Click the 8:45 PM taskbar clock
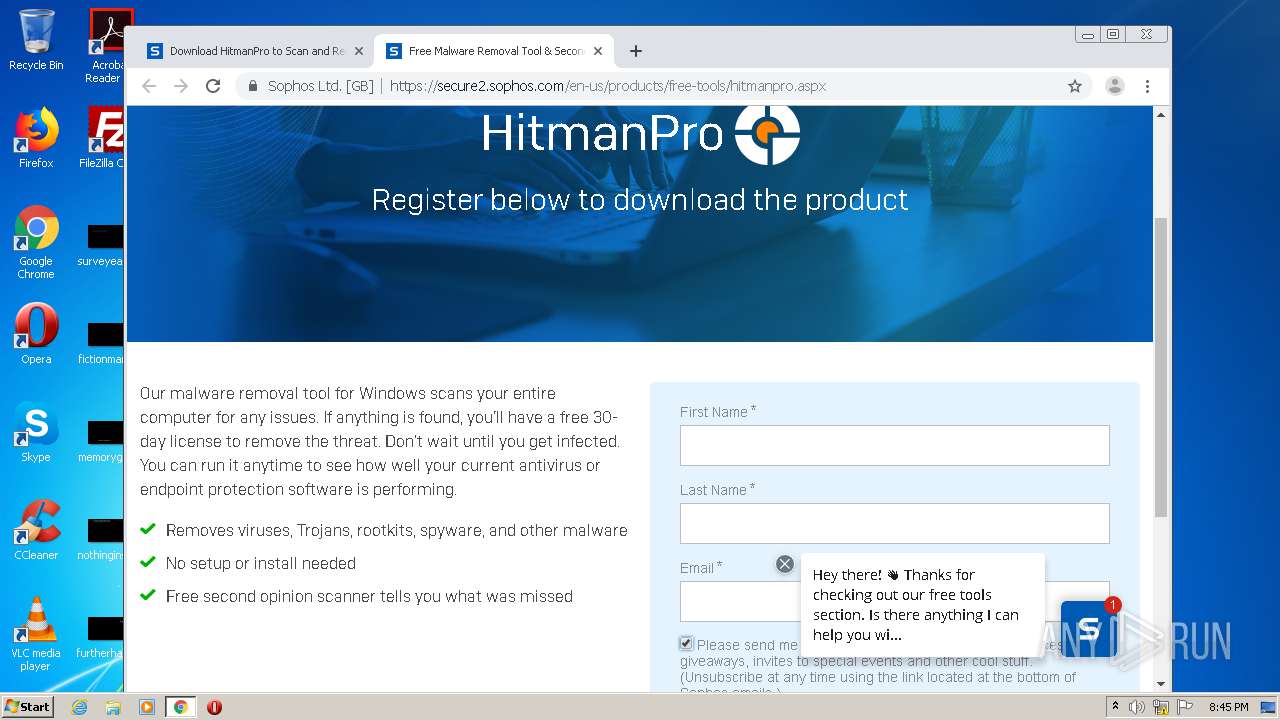Viewport: 1280px width, 720px height. point(1228,707)
